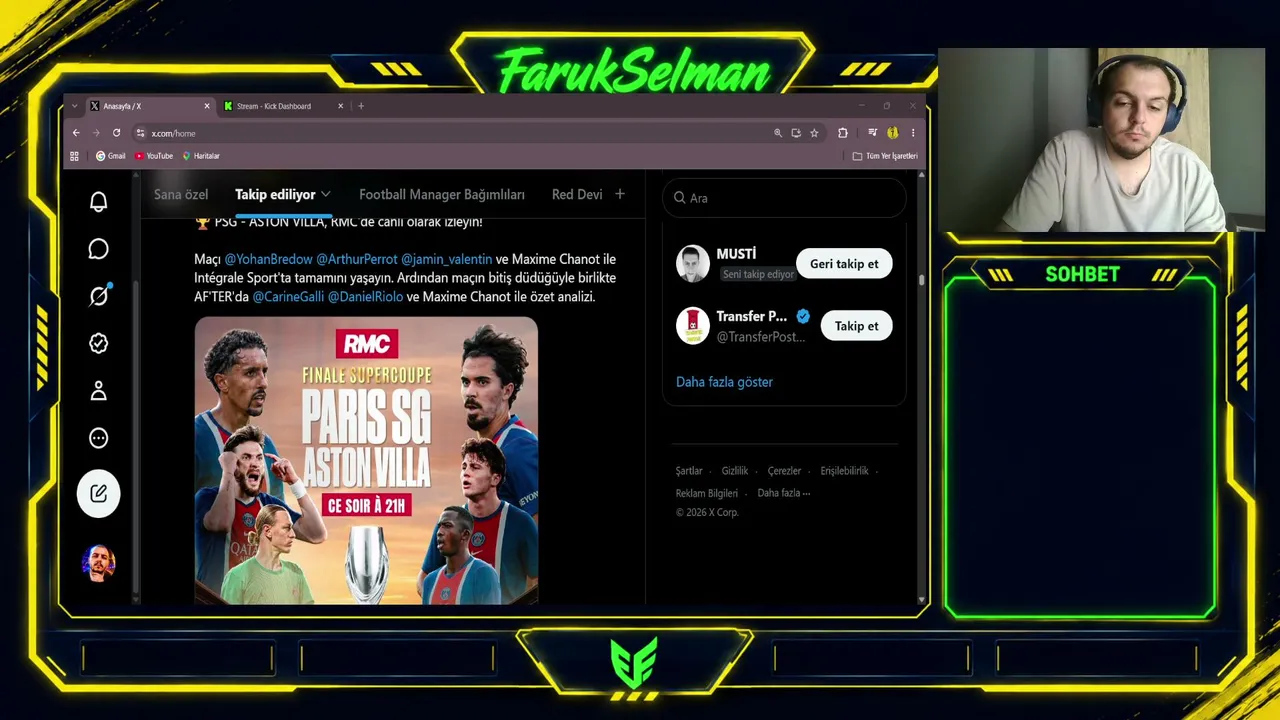Click the @TransferPost... handle
This screenshot has height=720, width=1280.
pyautogui.click(x=761, y=337)
